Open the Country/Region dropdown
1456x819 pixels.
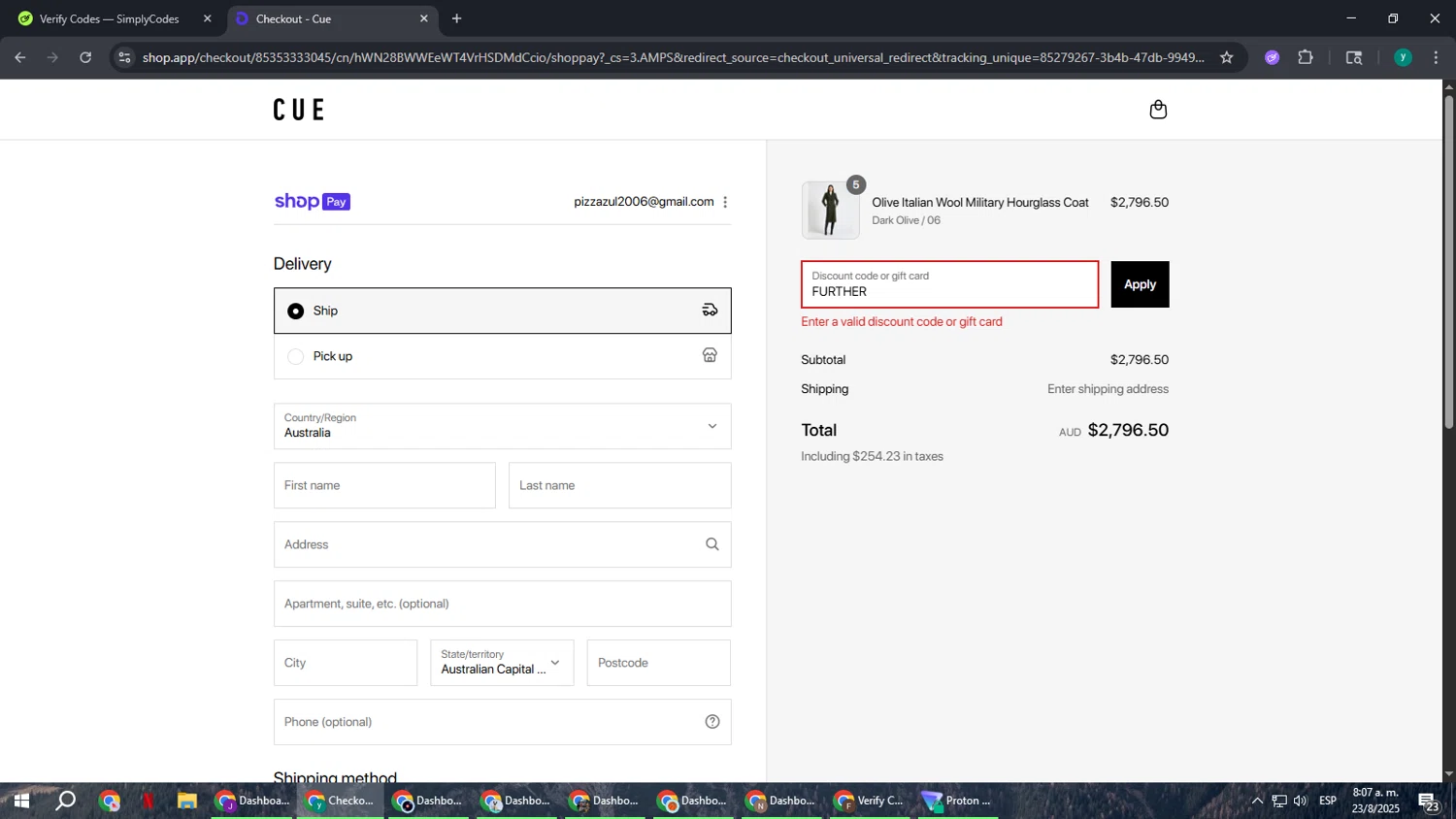(x=503, y=426)
